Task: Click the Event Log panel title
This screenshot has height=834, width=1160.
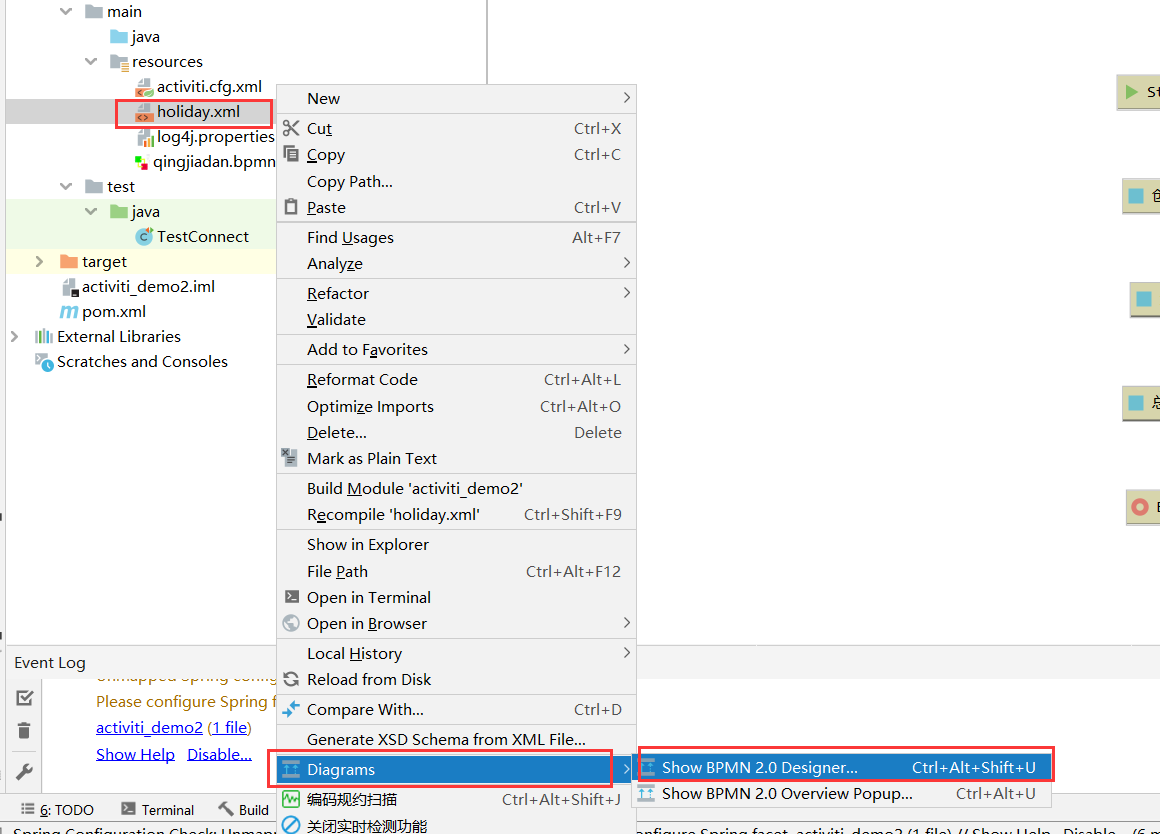Action: pyautogui.click(x=50, y=662)
